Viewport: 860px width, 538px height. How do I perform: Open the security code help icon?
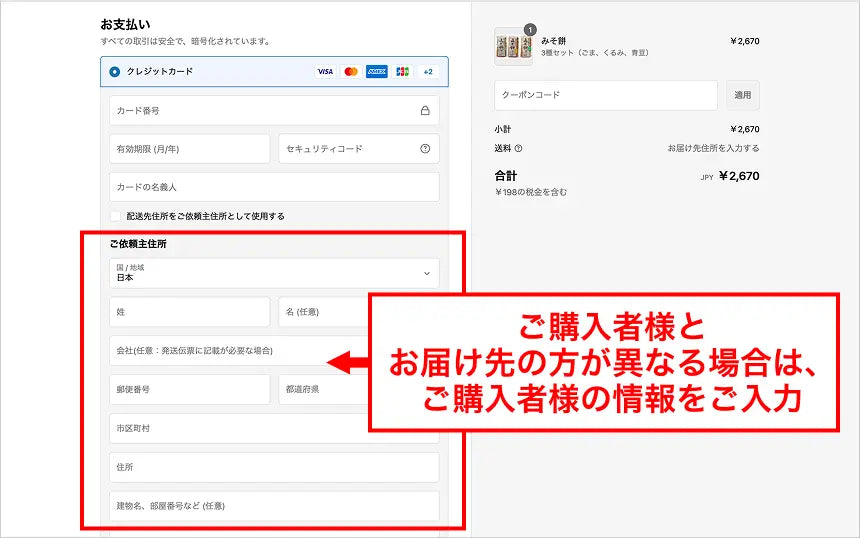tap(425, 149)
